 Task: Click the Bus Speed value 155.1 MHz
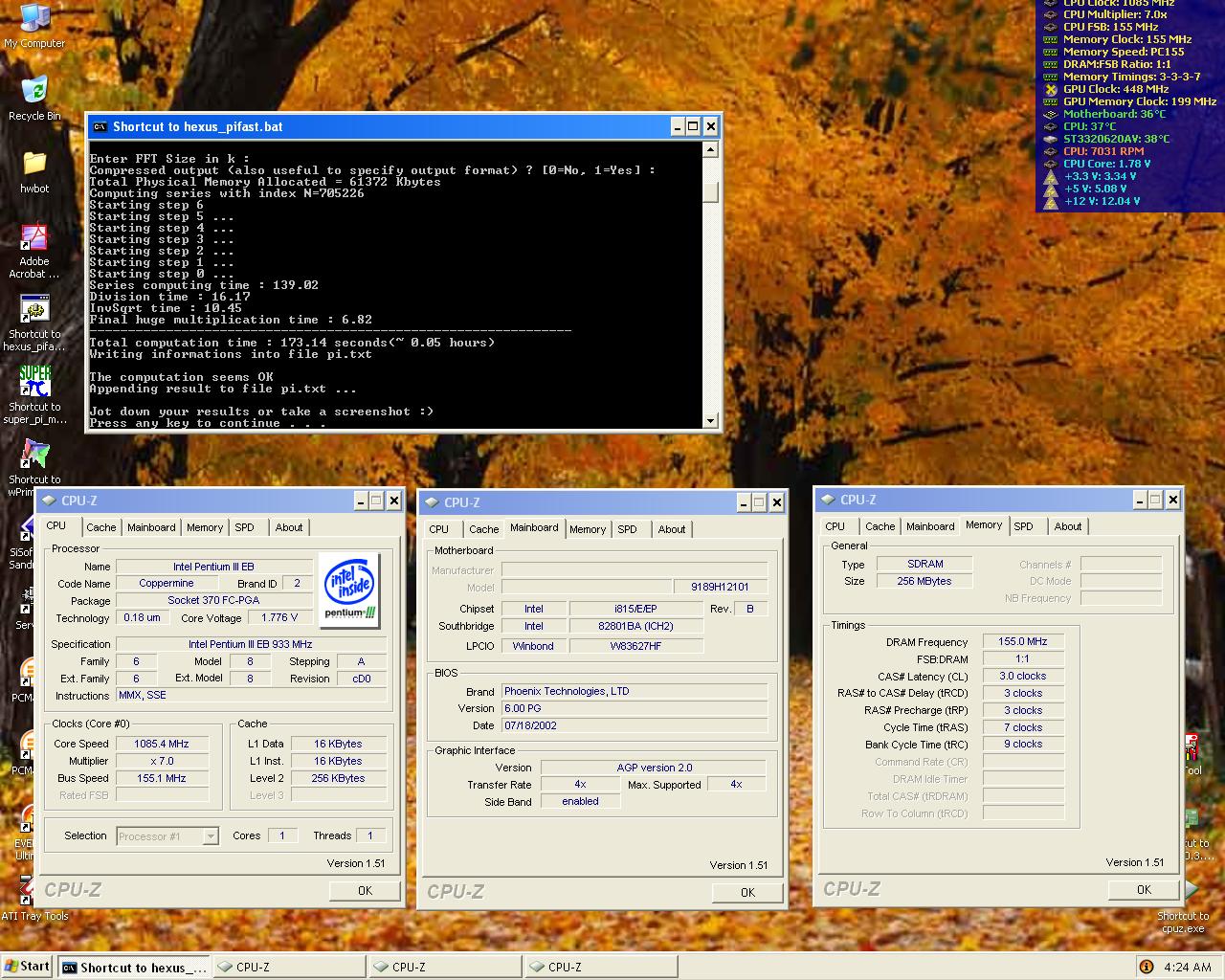pyautogui.click(x=162, y=778)
